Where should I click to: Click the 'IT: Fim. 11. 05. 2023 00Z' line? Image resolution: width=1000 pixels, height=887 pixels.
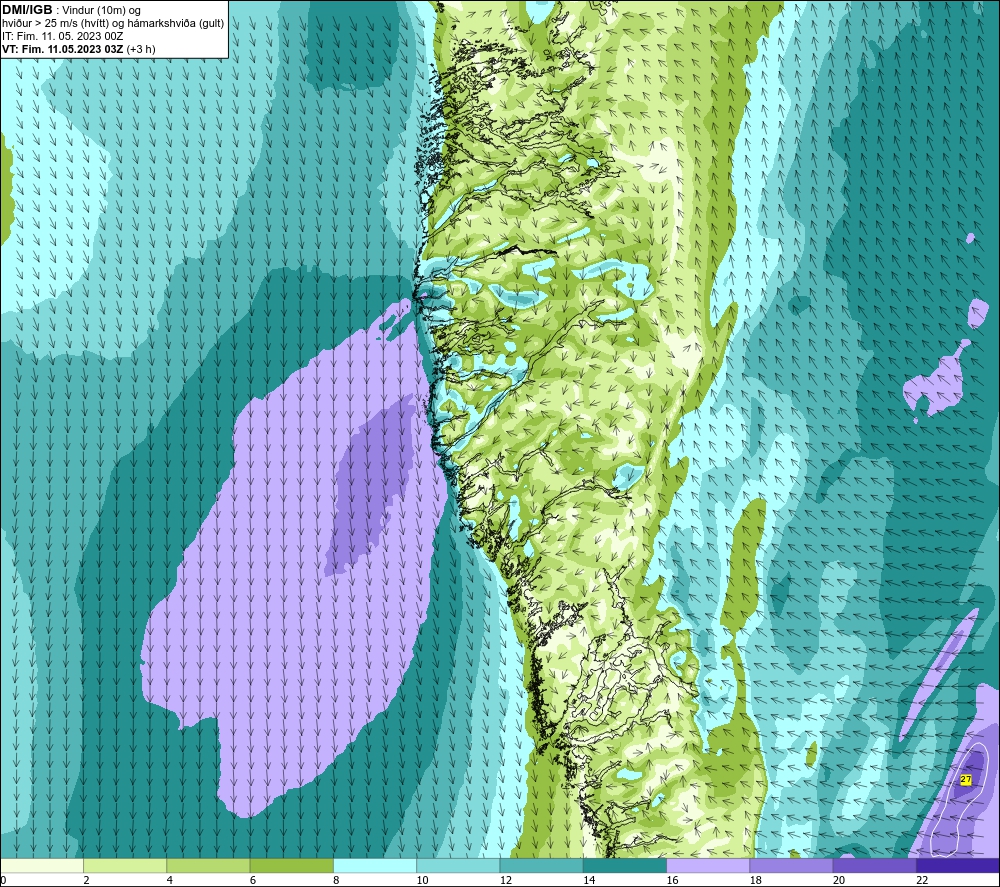(62, 36)
